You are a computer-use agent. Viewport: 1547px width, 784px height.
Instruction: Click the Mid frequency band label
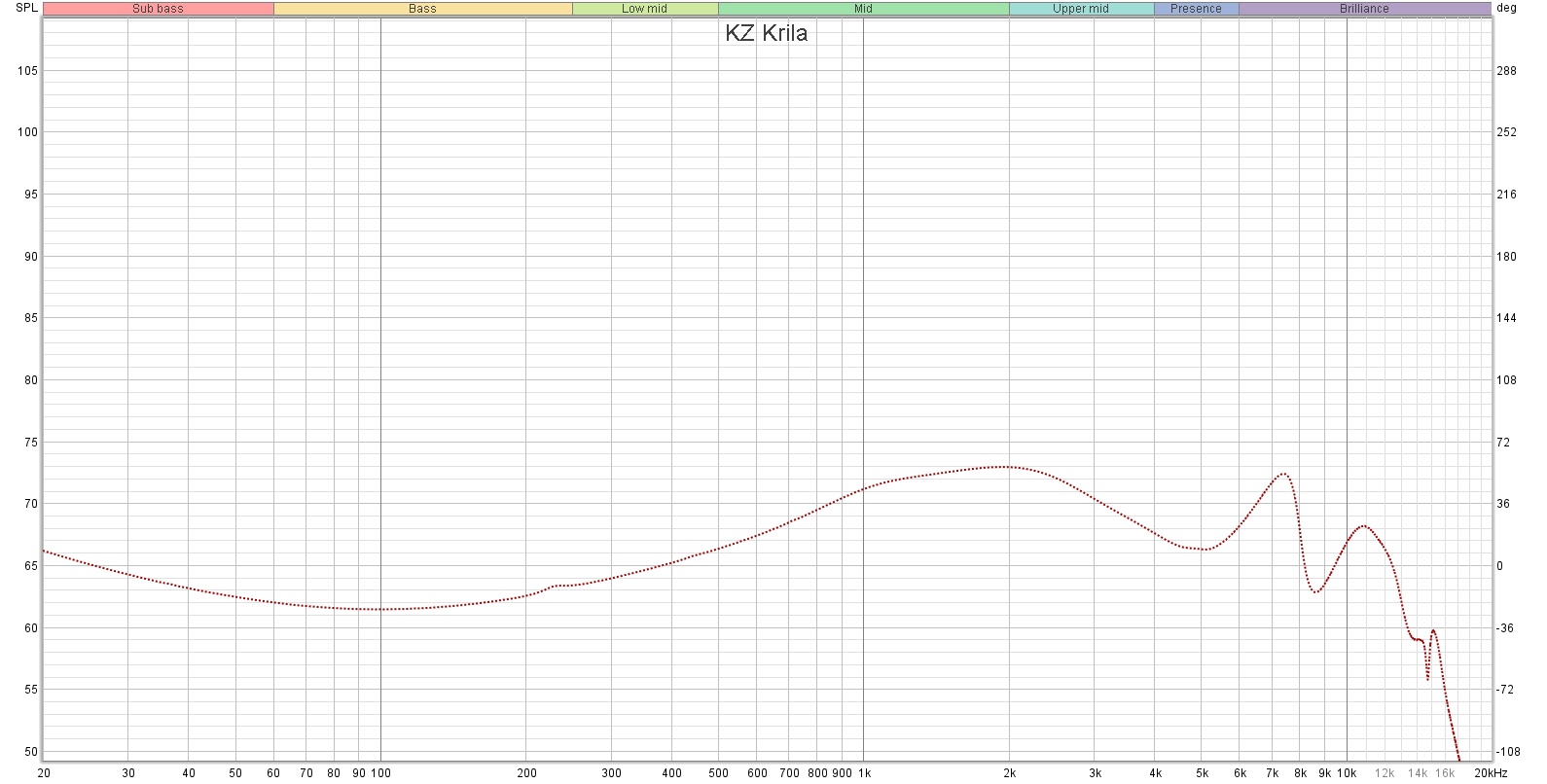[863, 9]
